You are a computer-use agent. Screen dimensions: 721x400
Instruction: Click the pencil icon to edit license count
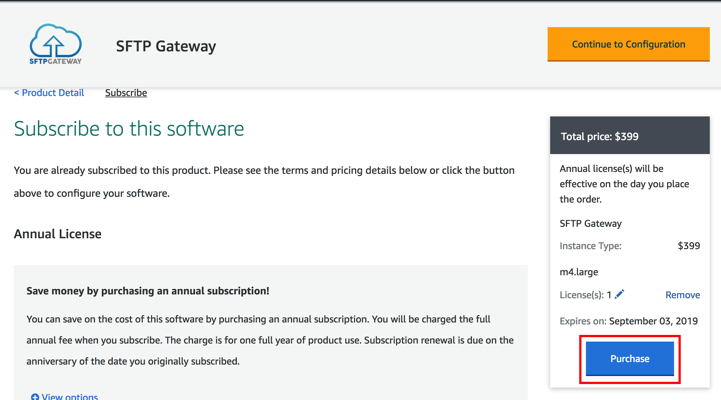coord(619,294)
